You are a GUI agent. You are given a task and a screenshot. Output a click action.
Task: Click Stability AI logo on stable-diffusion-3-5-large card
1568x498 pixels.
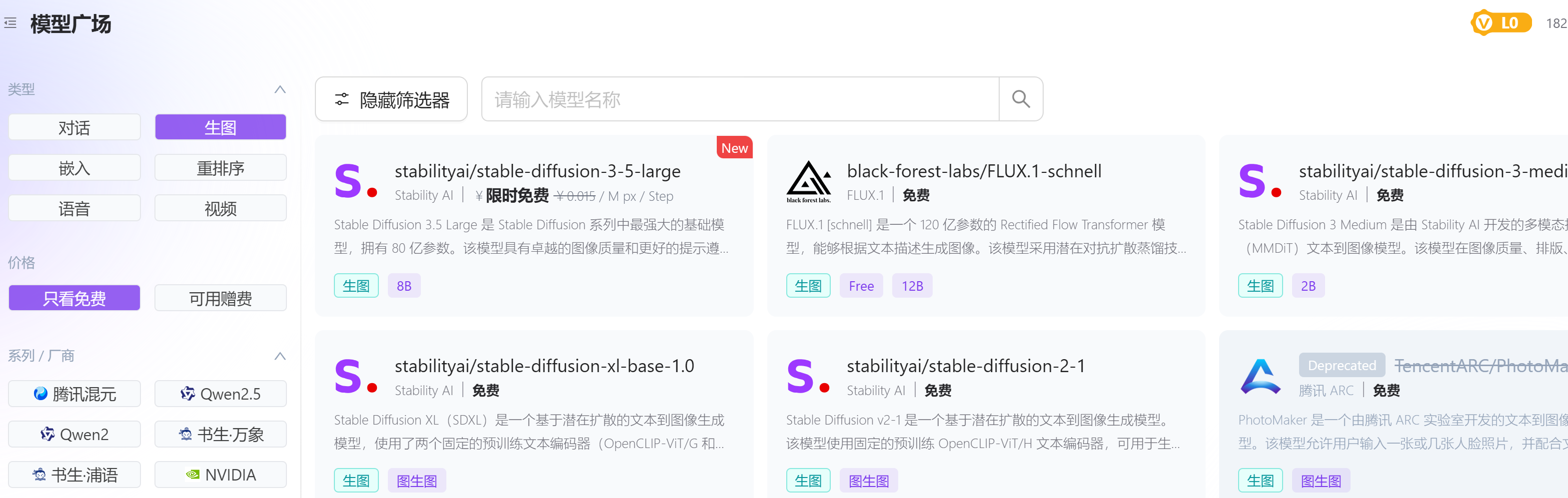(x=356, y=181)
